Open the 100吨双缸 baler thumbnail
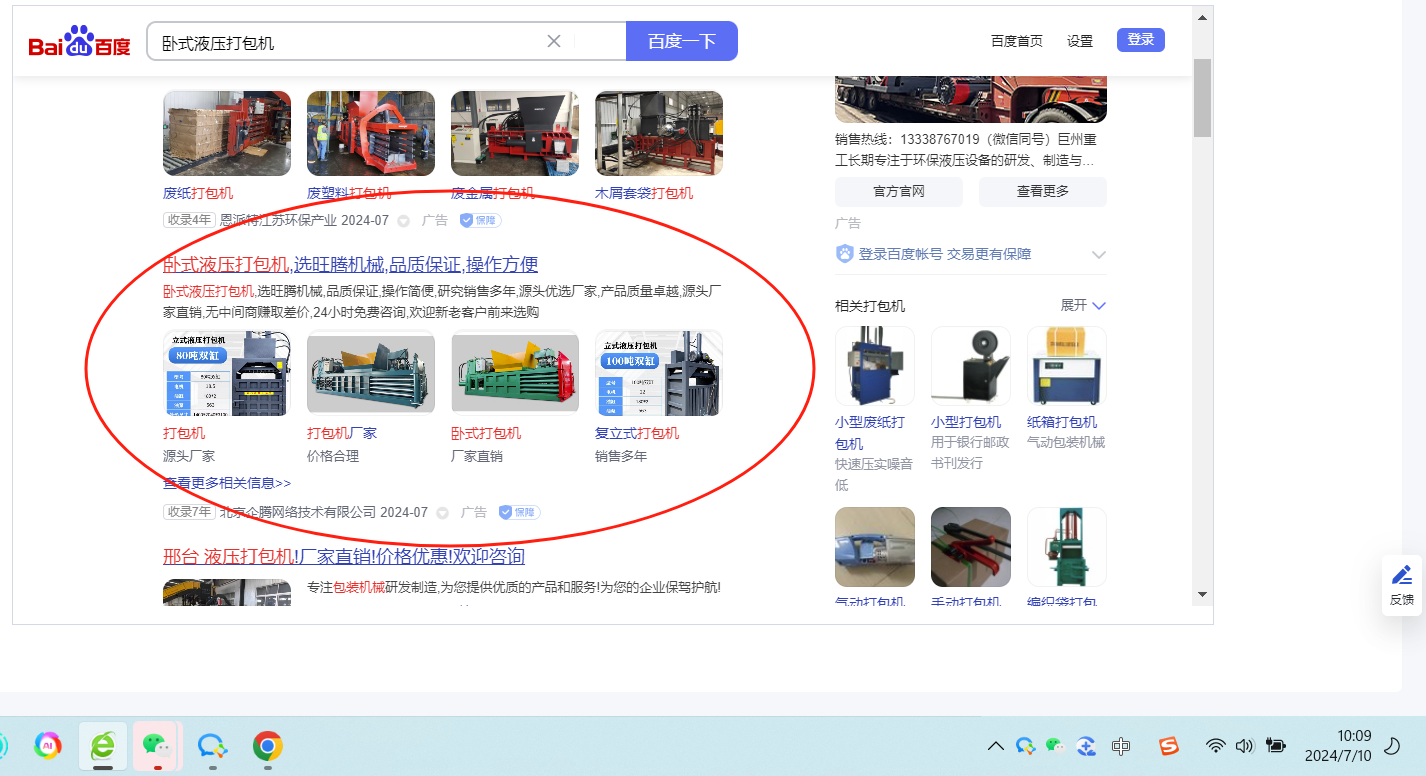Viewport: 1426px width, 776px height. point(659,373)
